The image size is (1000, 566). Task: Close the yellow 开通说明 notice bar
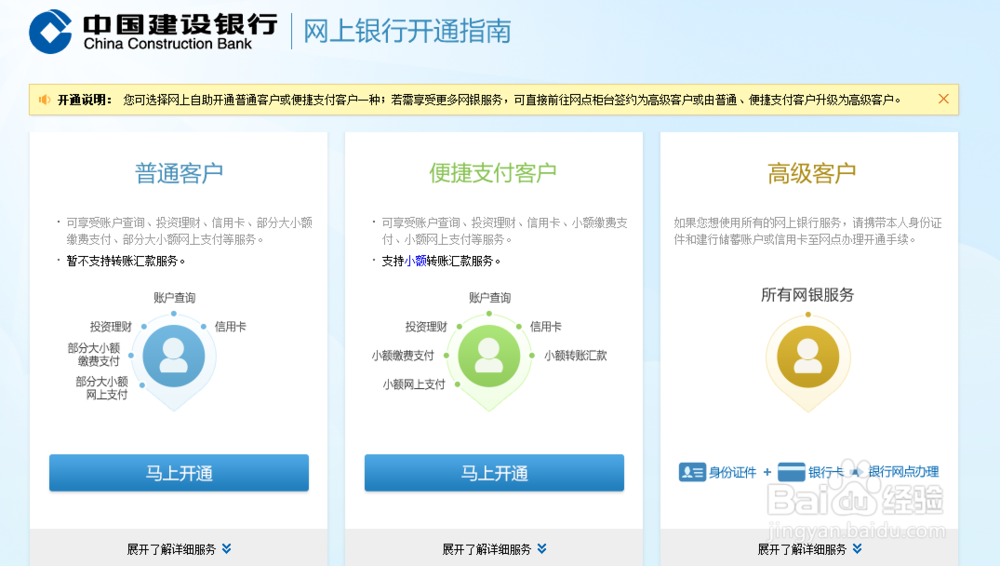[x=943, y=99]
